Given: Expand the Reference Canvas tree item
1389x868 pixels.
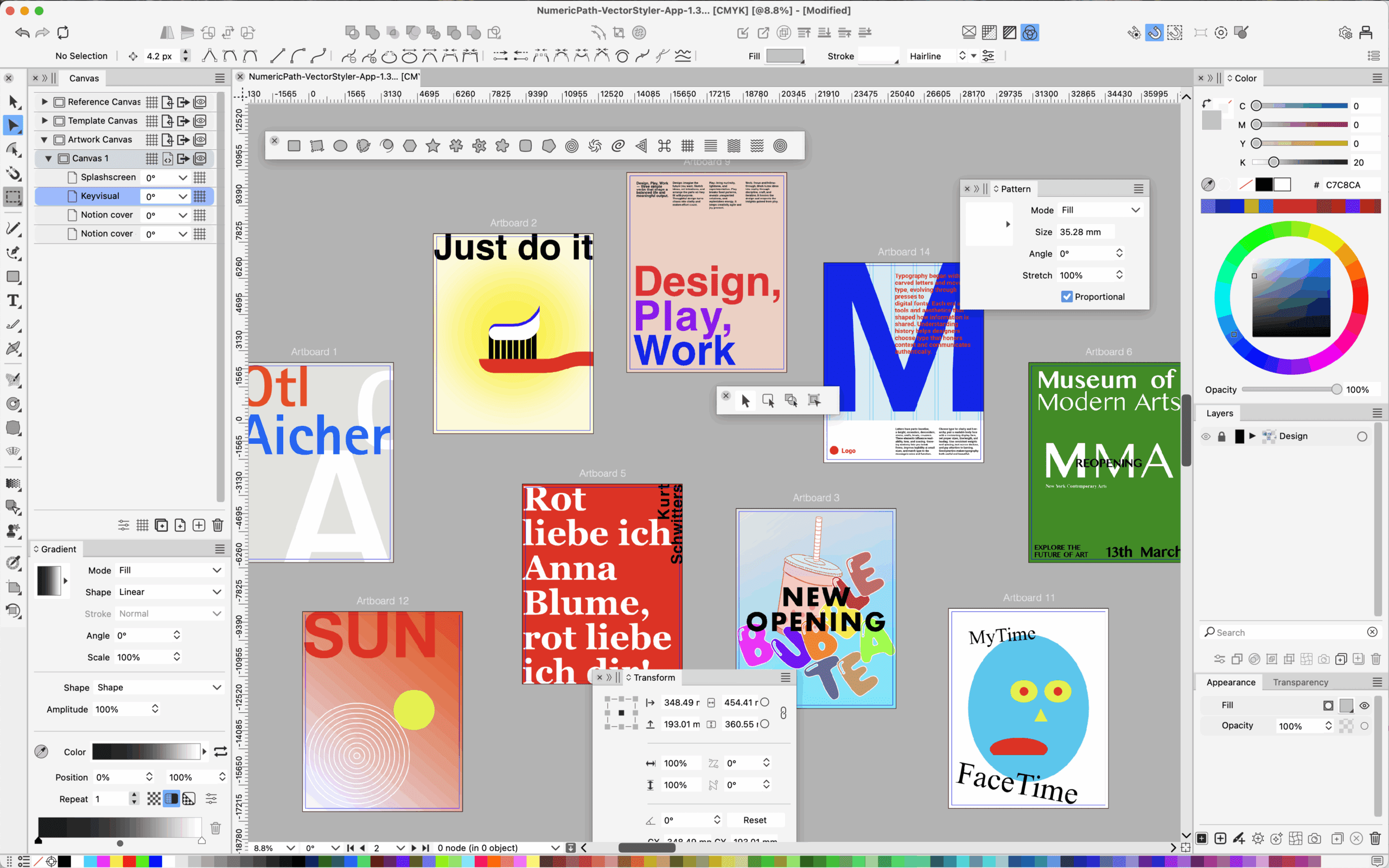Looking at the screenshot, I should tap(44, 101).
